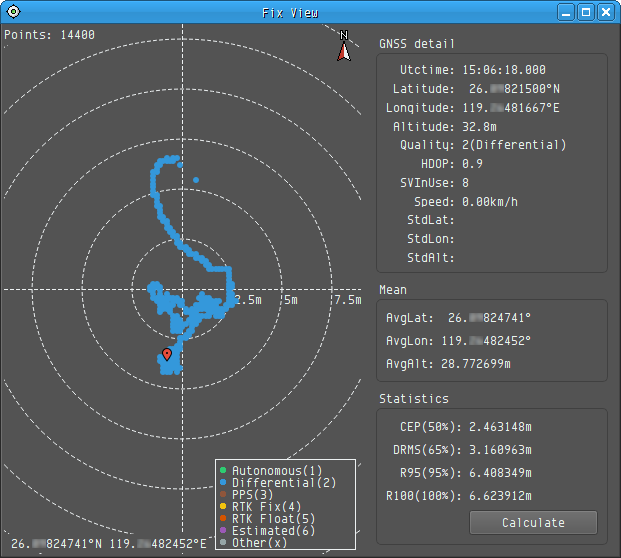Viewport: 621px width, 558px height.
Task: Click the R95(95%) value 6.408349m
Action: (x=500, y=473)
